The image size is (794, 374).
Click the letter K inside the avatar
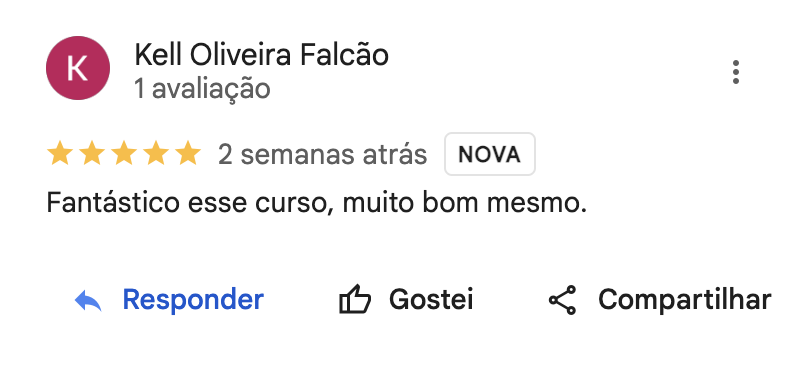(x=77, y=69)
